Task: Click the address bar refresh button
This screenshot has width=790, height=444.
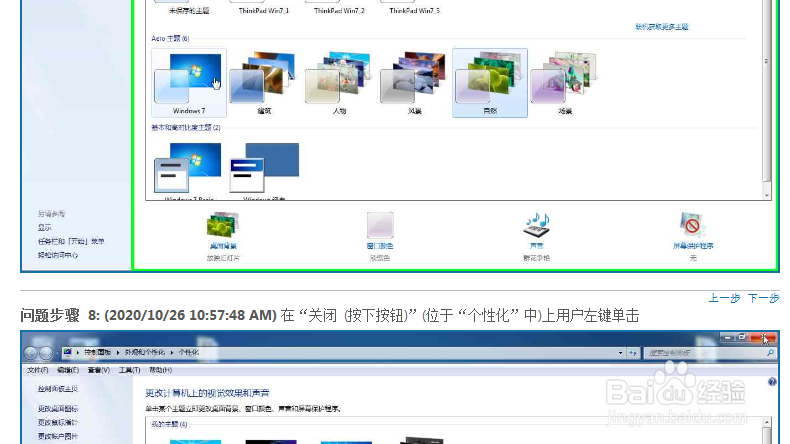Action: [633, 353]
